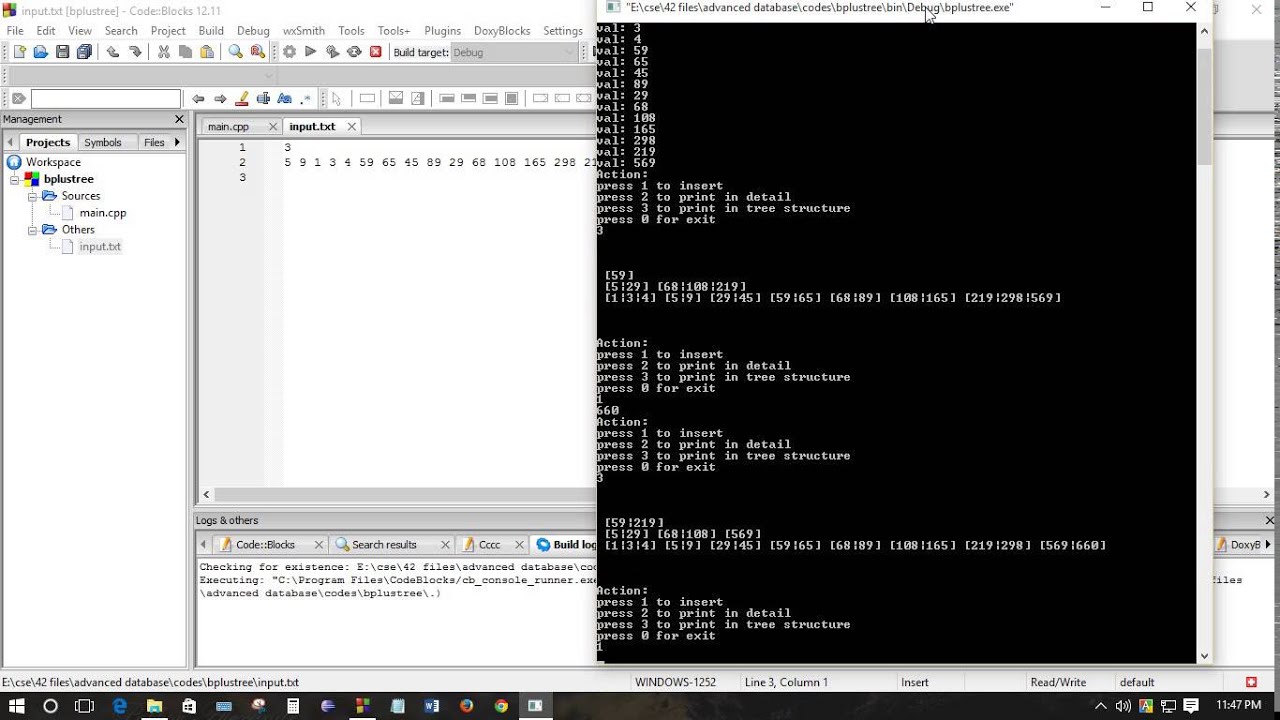Toggle match case Aa search option
The width and height of the screenshot is (1280, 720).
pyautogui.click(x=285, y=98)
